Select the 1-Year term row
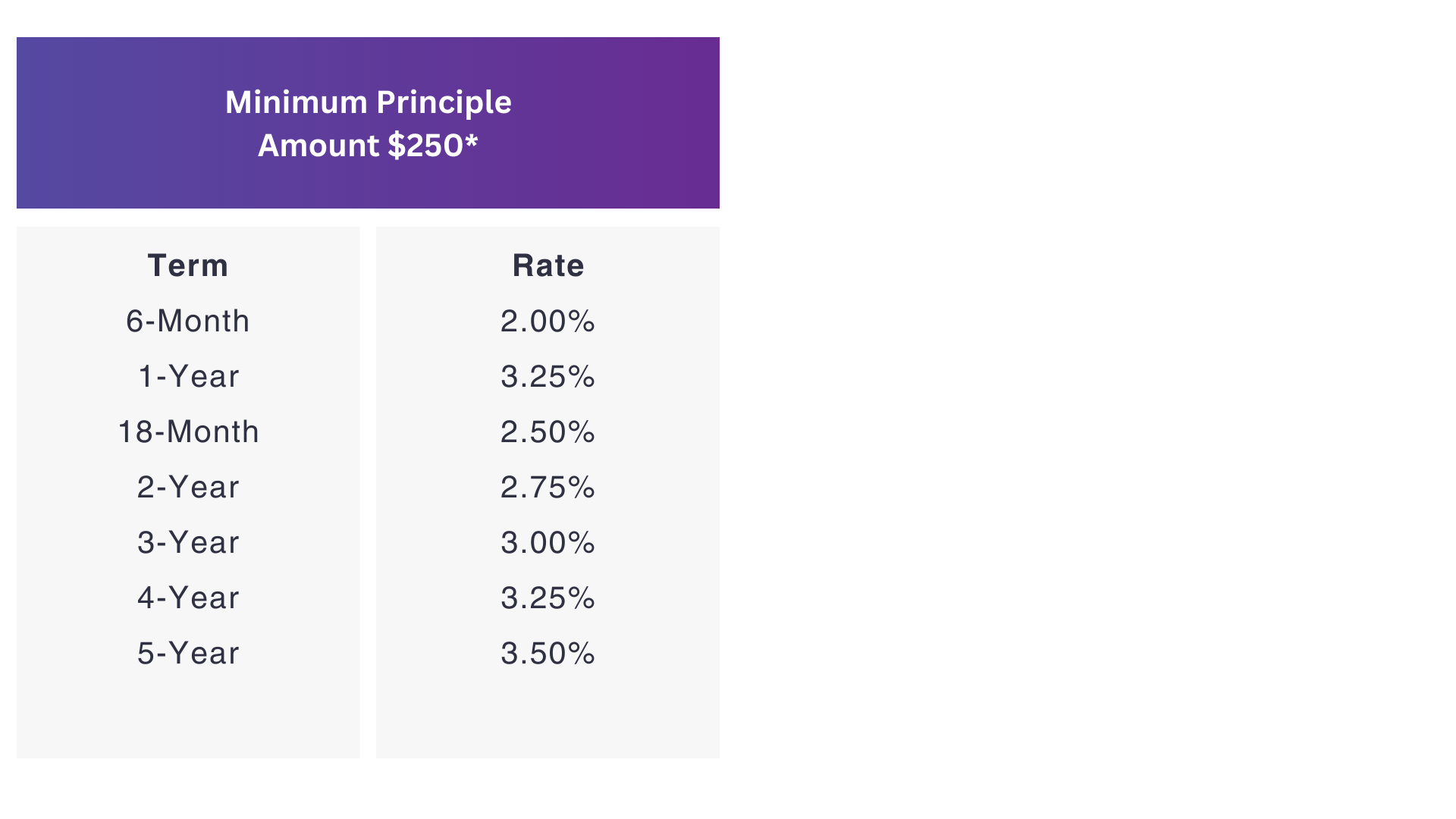The image size is (1456, 819). [188, 376]
